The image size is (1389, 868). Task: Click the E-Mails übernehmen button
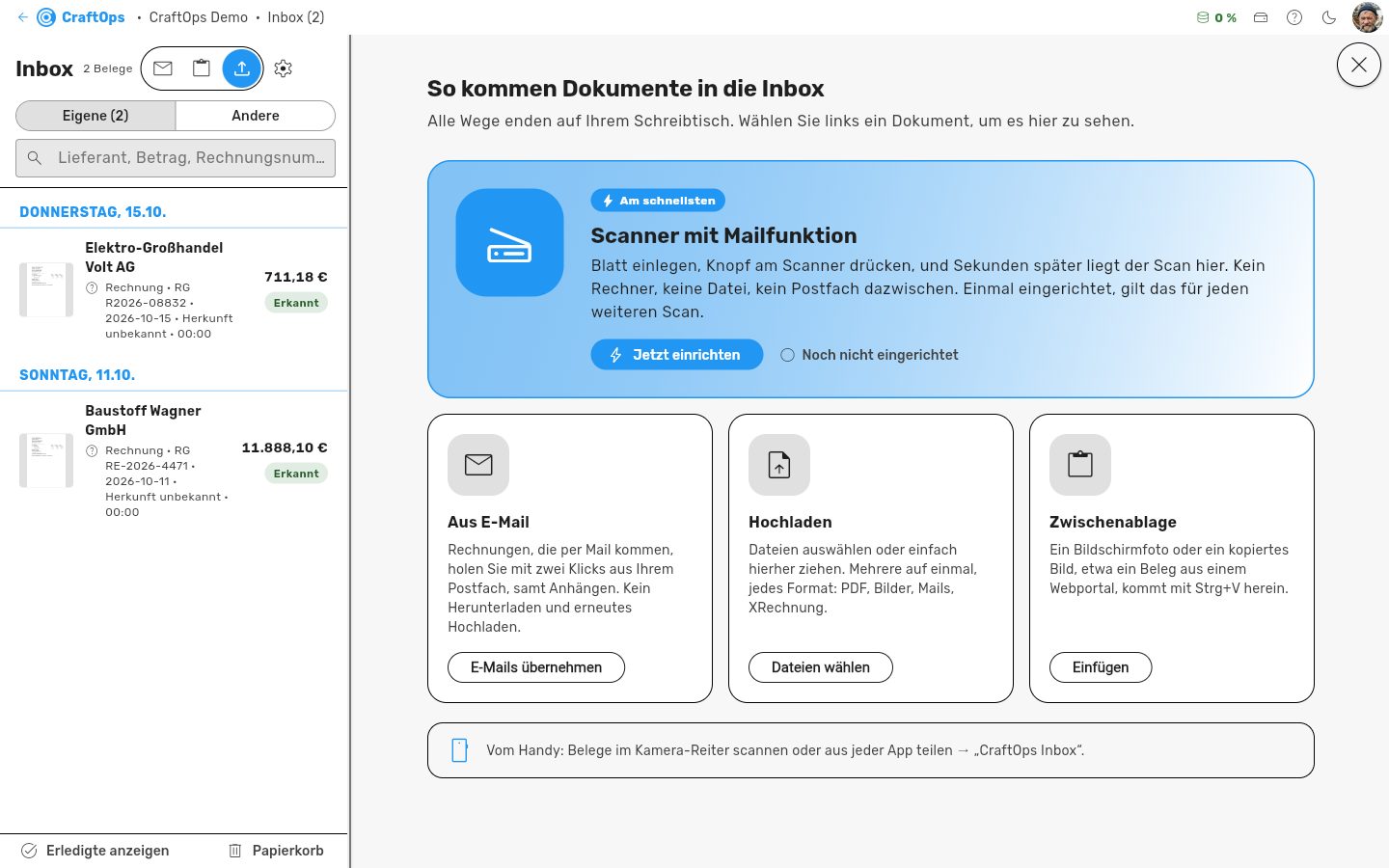(536, 667)
